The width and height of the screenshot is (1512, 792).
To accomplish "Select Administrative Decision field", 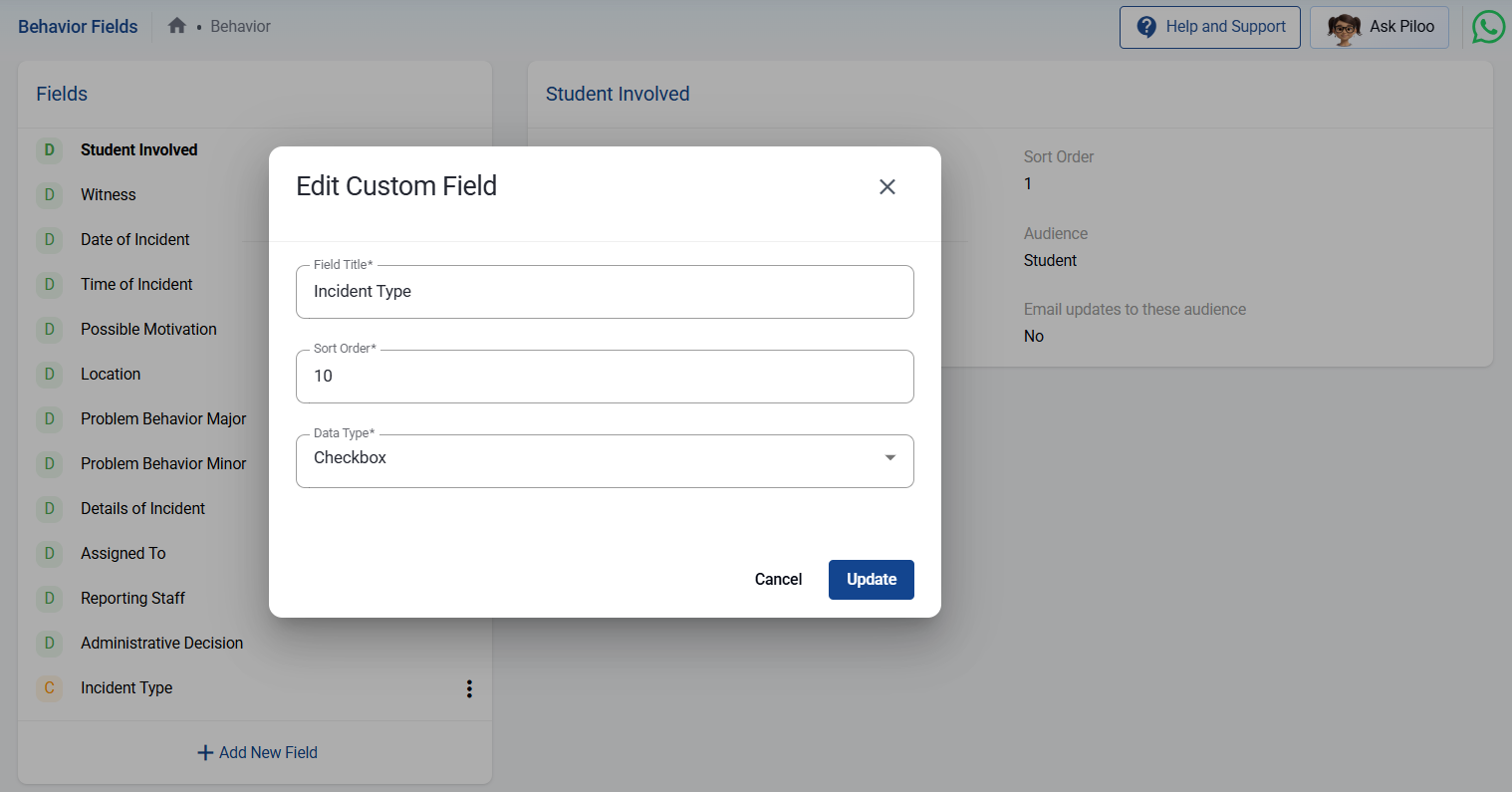I will [x=161, y=644].
